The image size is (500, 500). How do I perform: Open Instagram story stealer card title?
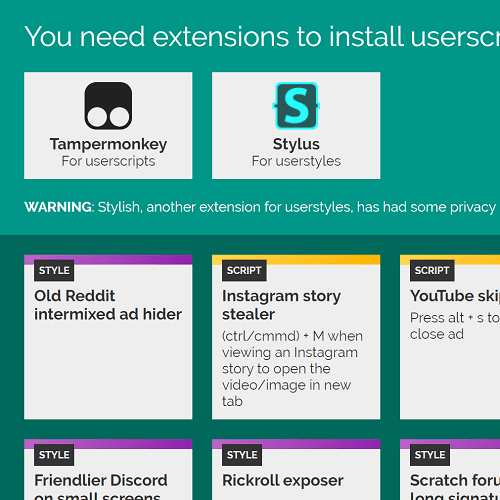click(281, 305)
